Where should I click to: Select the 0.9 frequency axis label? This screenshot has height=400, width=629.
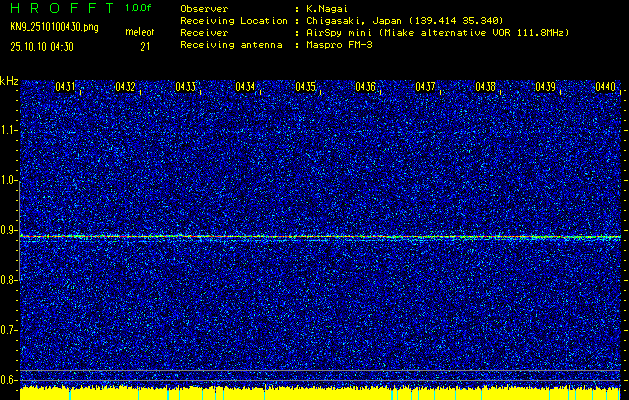pyautogui.click(x=9, y=230)
